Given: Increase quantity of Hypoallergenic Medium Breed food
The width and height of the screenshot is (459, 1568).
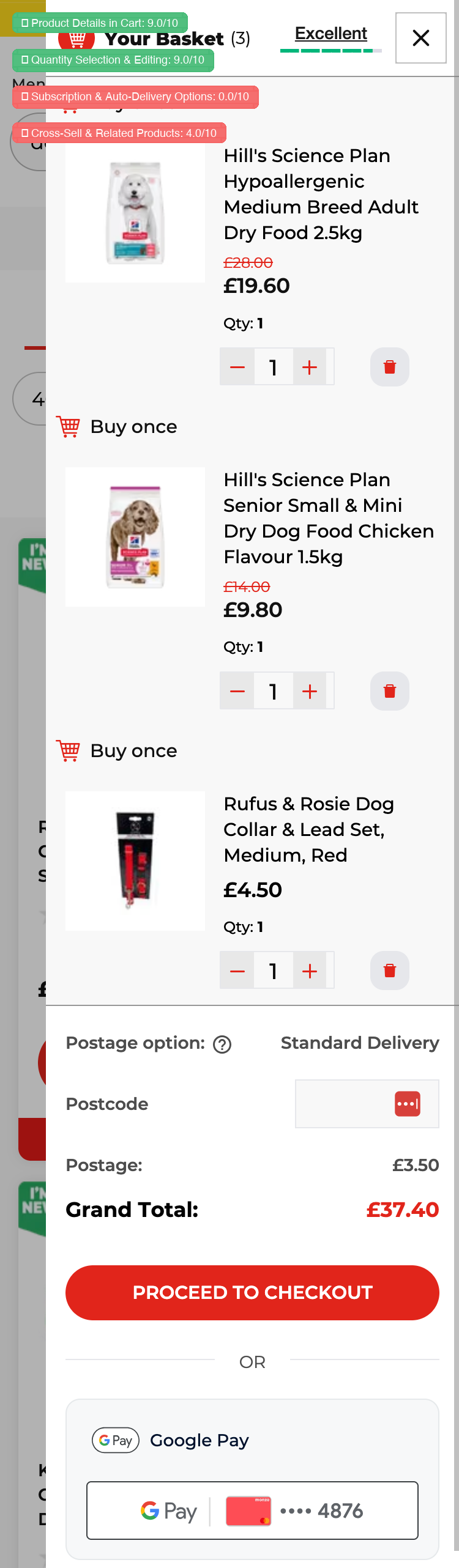Looking at the screenshot, I should click(310, 367).
